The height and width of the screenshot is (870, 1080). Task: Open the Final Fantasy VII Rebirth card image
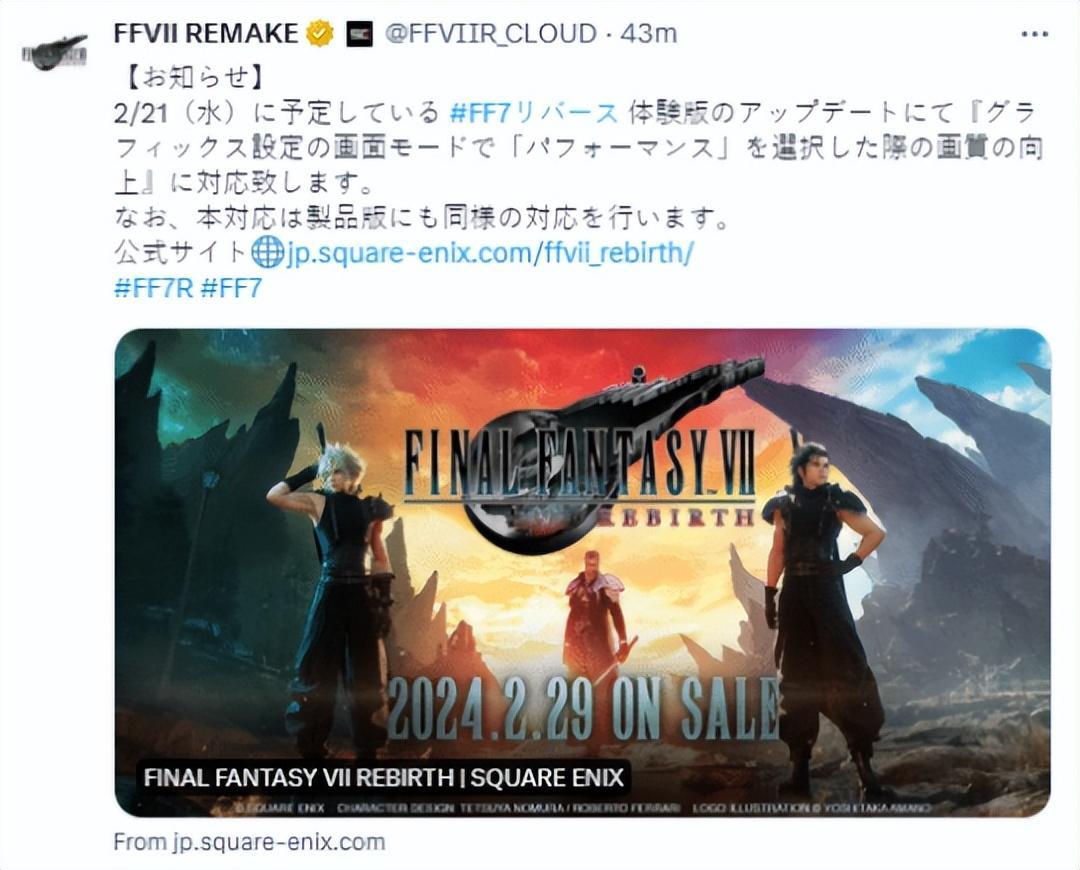tap(582, 572)
